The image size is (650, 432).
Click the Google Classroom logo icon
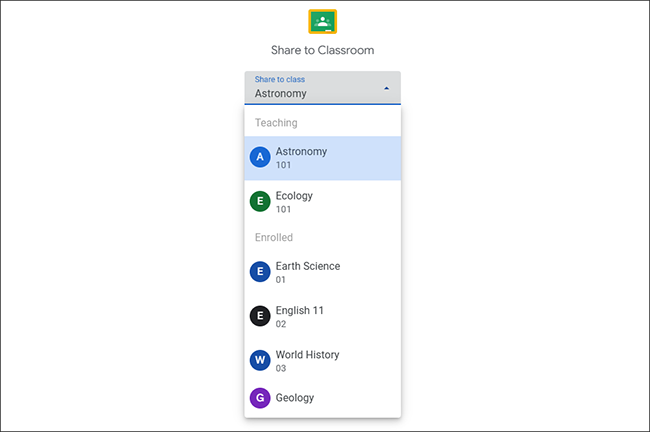click(x=323, y=22)
